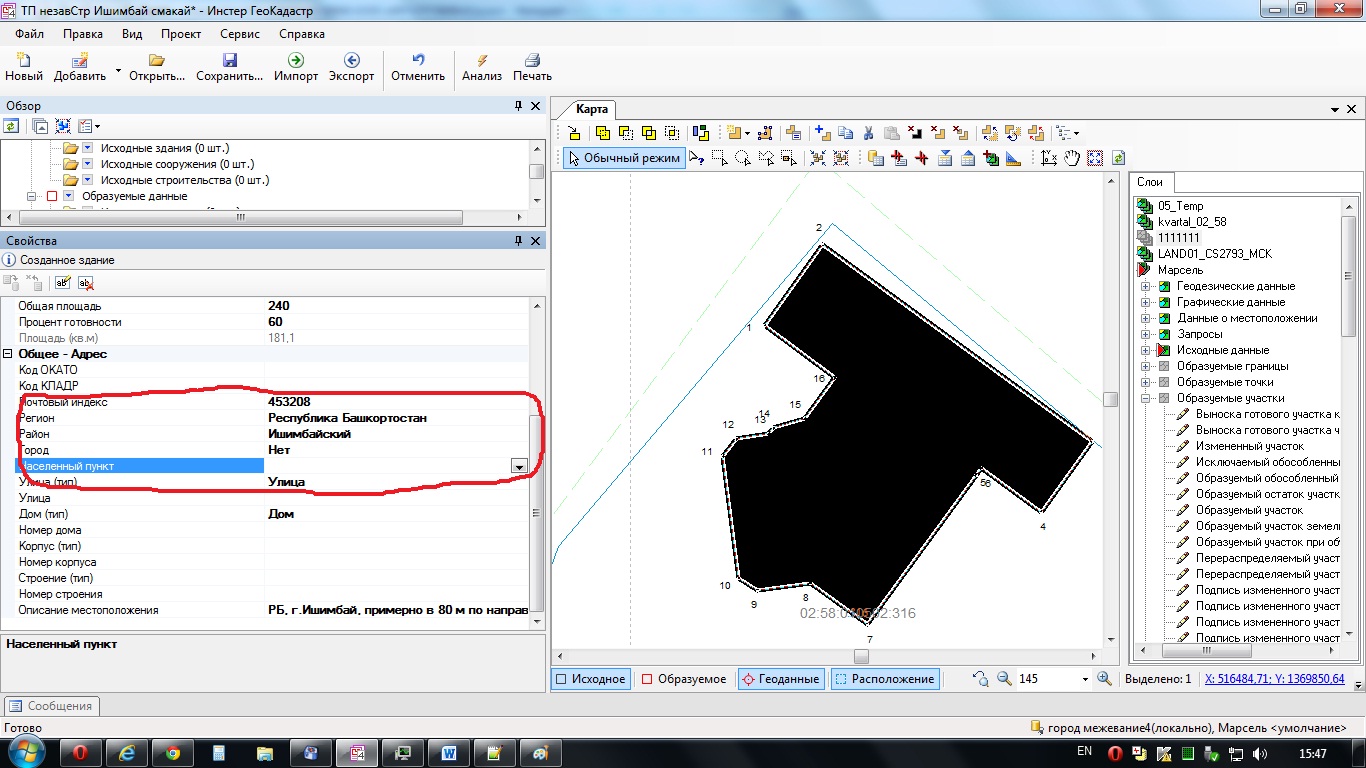Click the clear property text icon

(86, 283)
